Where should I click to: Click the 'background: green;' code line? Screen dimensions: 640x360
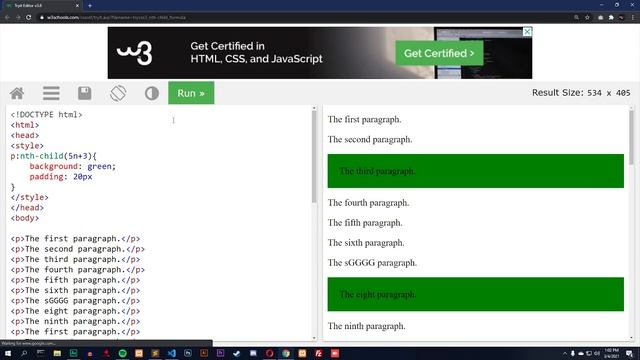(x=73, y=167)
